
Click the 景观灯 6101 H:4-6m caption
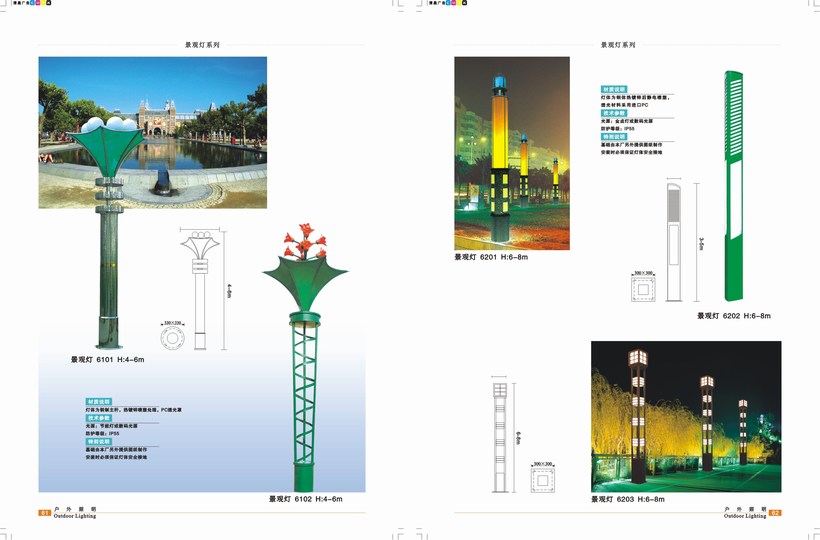107,358
